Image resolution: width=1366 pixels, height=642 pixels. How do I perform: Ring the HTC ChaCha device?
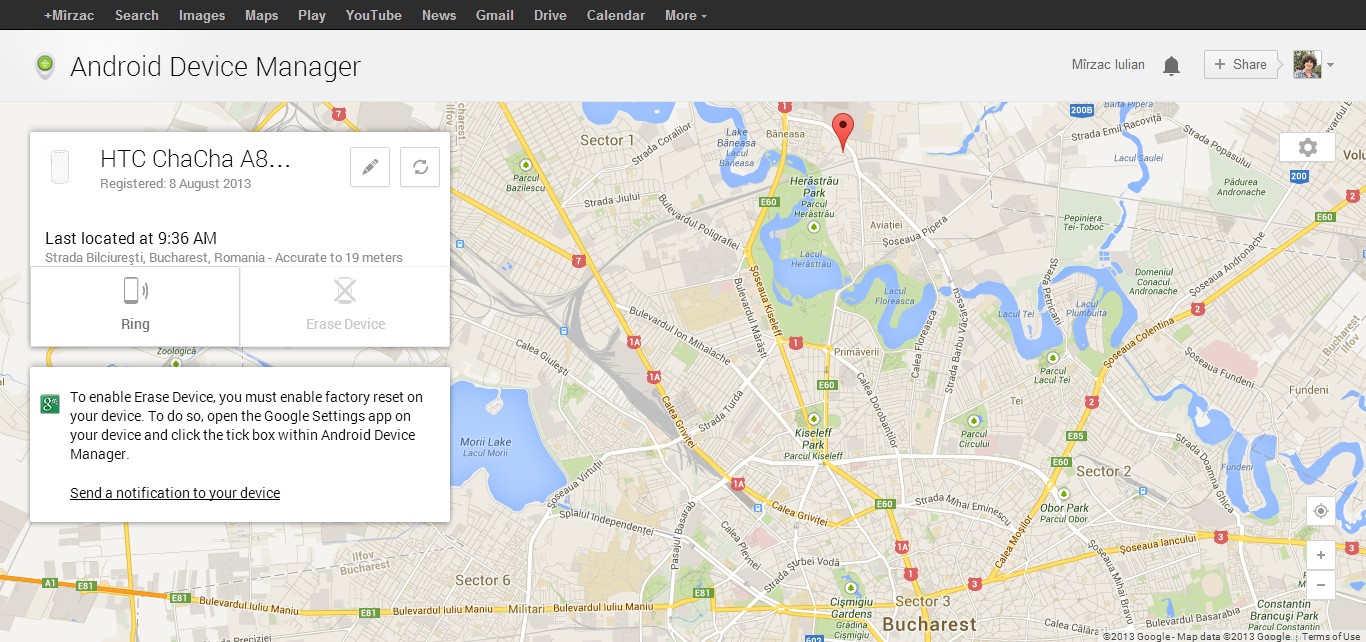click(135, 306)
